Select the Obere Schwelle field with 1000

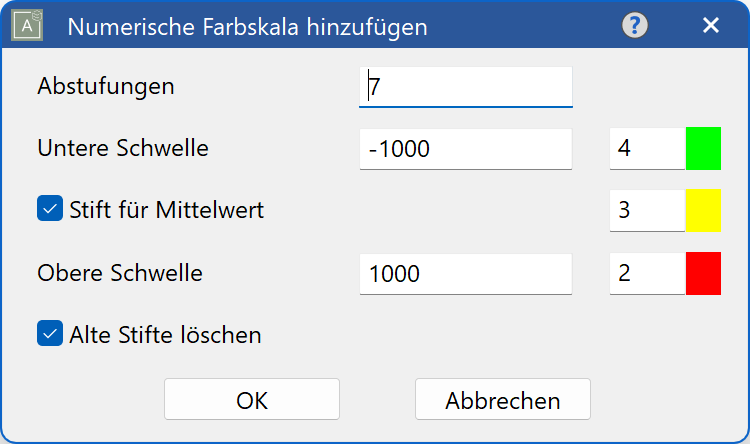(x=465, y=274)
